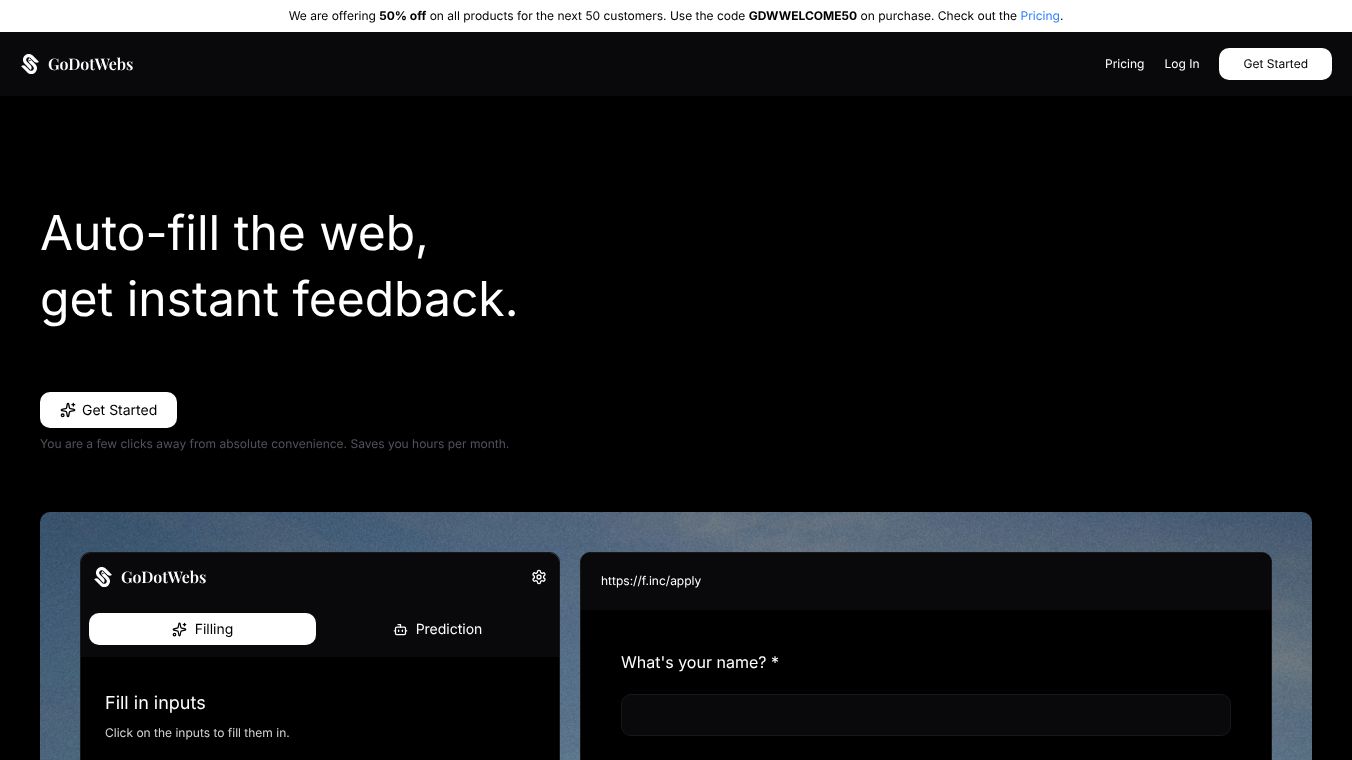Click the header Get Started button
1352x760 pixels.
point(1275,64)
